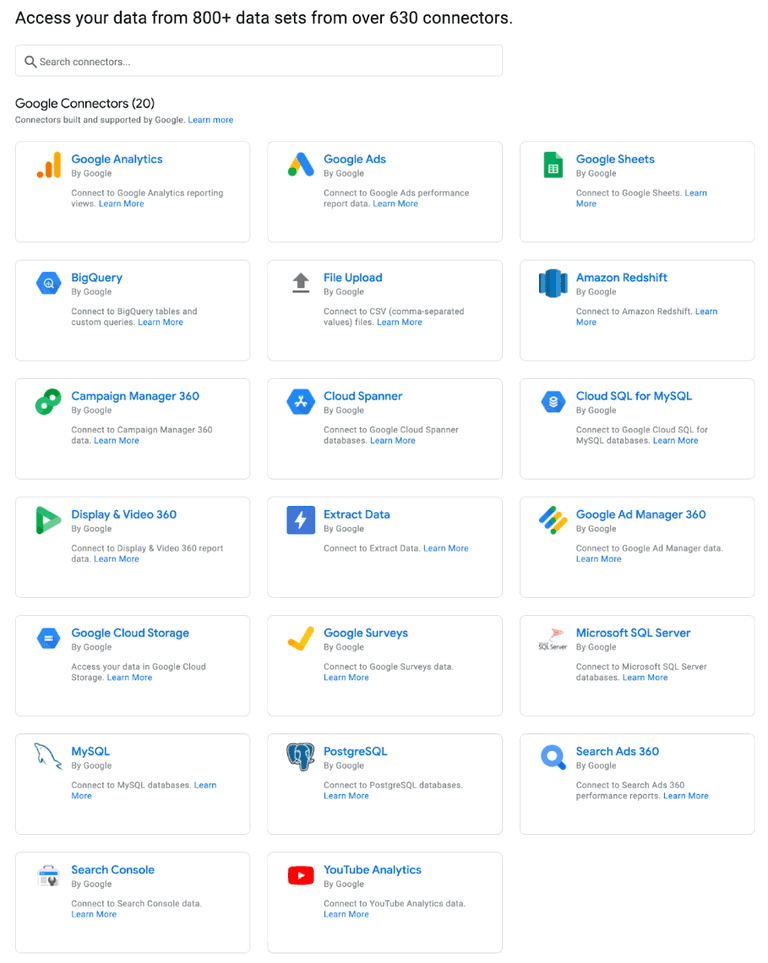Click Learn More in Google Cloud Storage card
Screen dimensions: 768x963
pyautogui.click(x=130, y=678)
